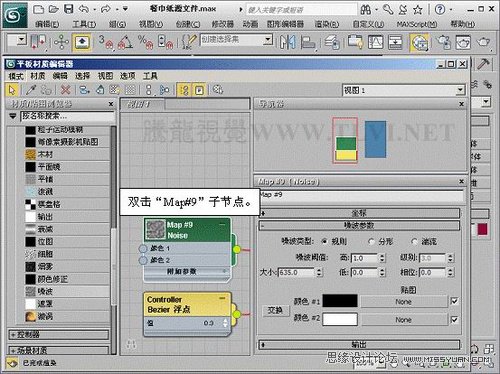The image size is (500, 374).
Task: Click the None map button for 颜色 #1
Action: point(403,302)
